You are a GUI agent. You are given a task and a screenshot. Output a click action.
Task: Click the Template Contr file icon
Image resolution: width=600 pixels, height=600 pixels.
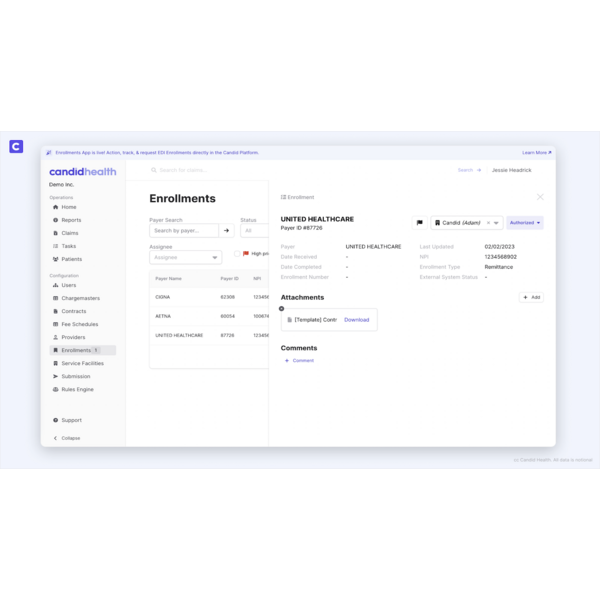[290, 320]
